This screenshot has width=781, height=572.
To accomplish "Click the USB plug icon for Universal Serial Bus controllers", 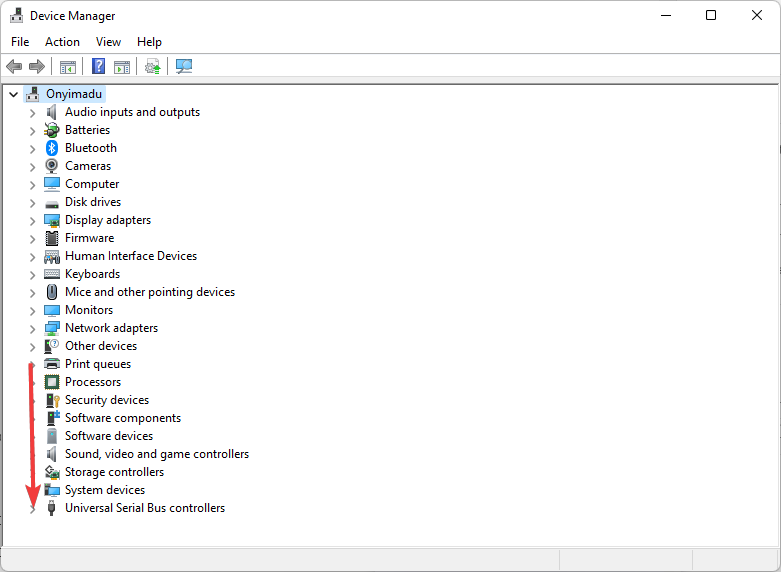I will tap(51, 508).
